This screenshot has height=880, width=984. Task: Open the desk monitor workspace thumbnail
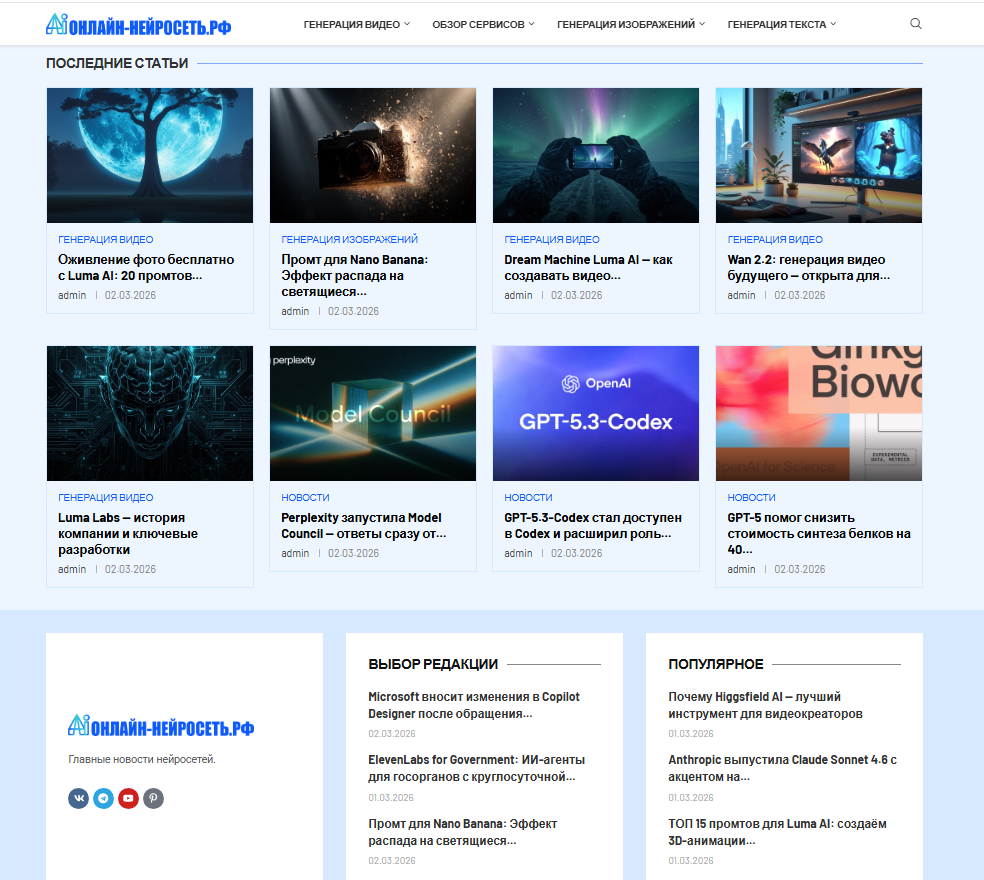(x=819, y=155)
